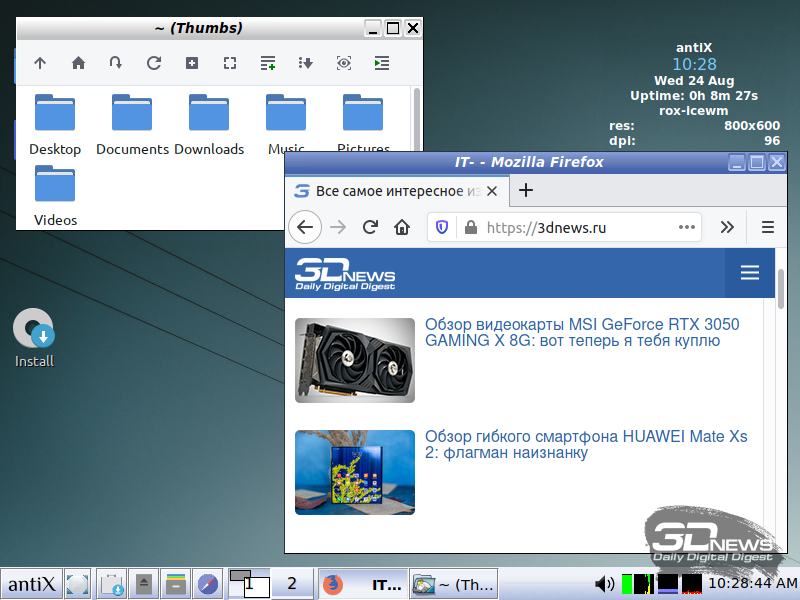This screenshot has width=800, height=600.
Task: Change sort order in ROX toolbar
Action: coord(306,63)
